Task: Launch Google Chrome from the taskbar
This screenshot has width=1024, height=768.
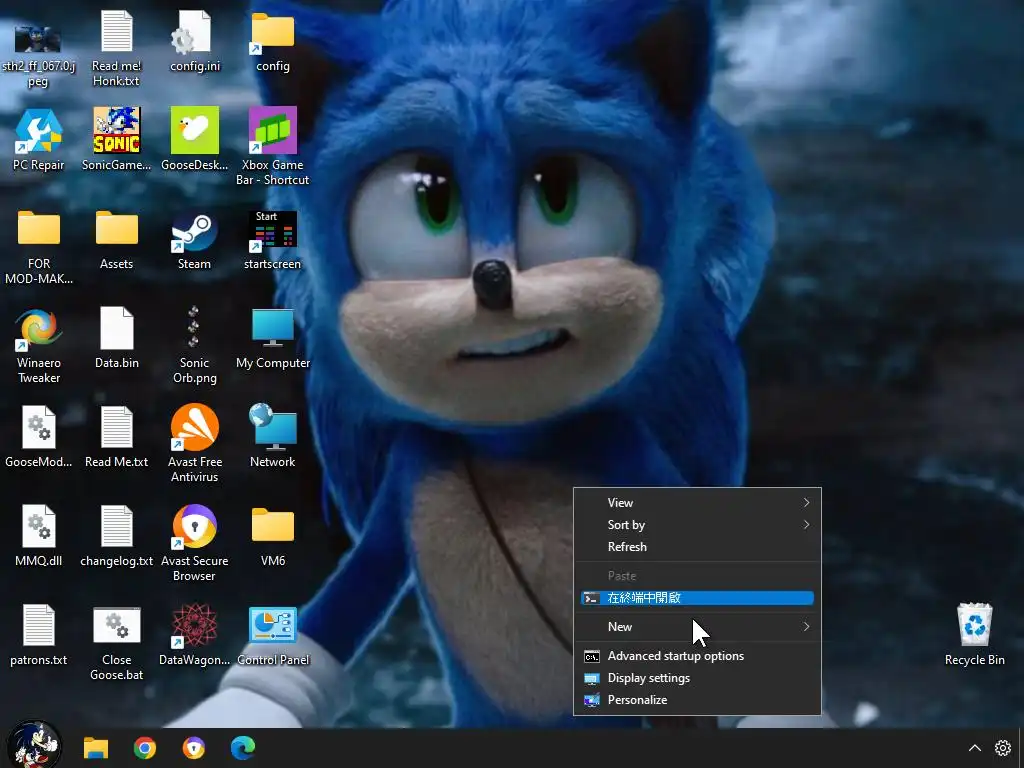Action: pos(145,748)
